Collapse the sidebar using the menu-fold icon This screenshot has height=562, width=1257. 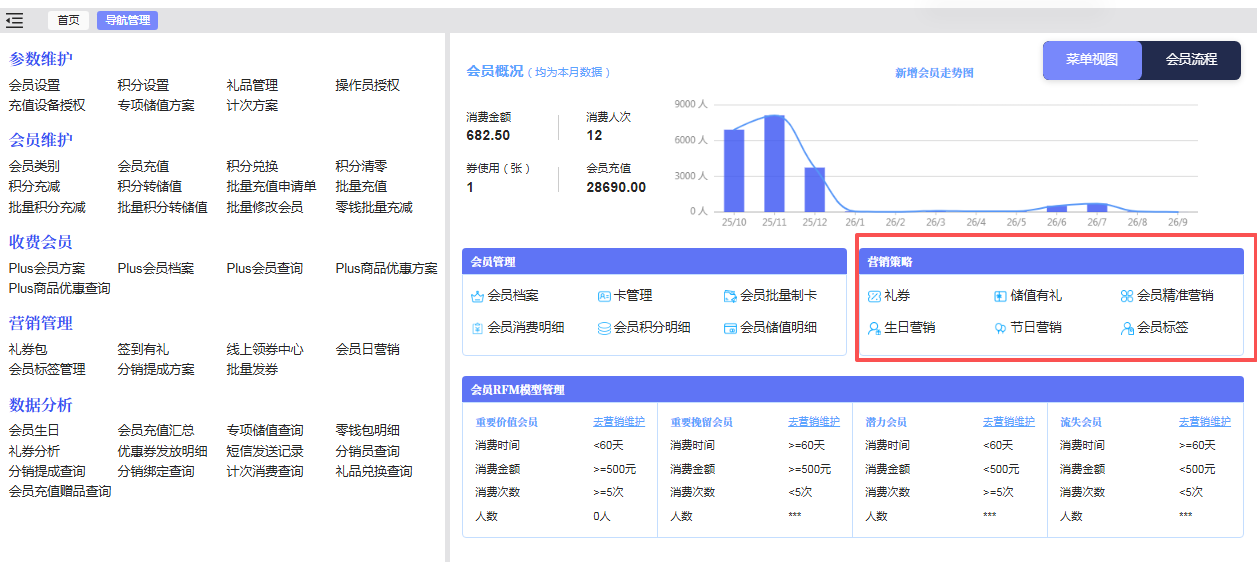pos(15,20)
